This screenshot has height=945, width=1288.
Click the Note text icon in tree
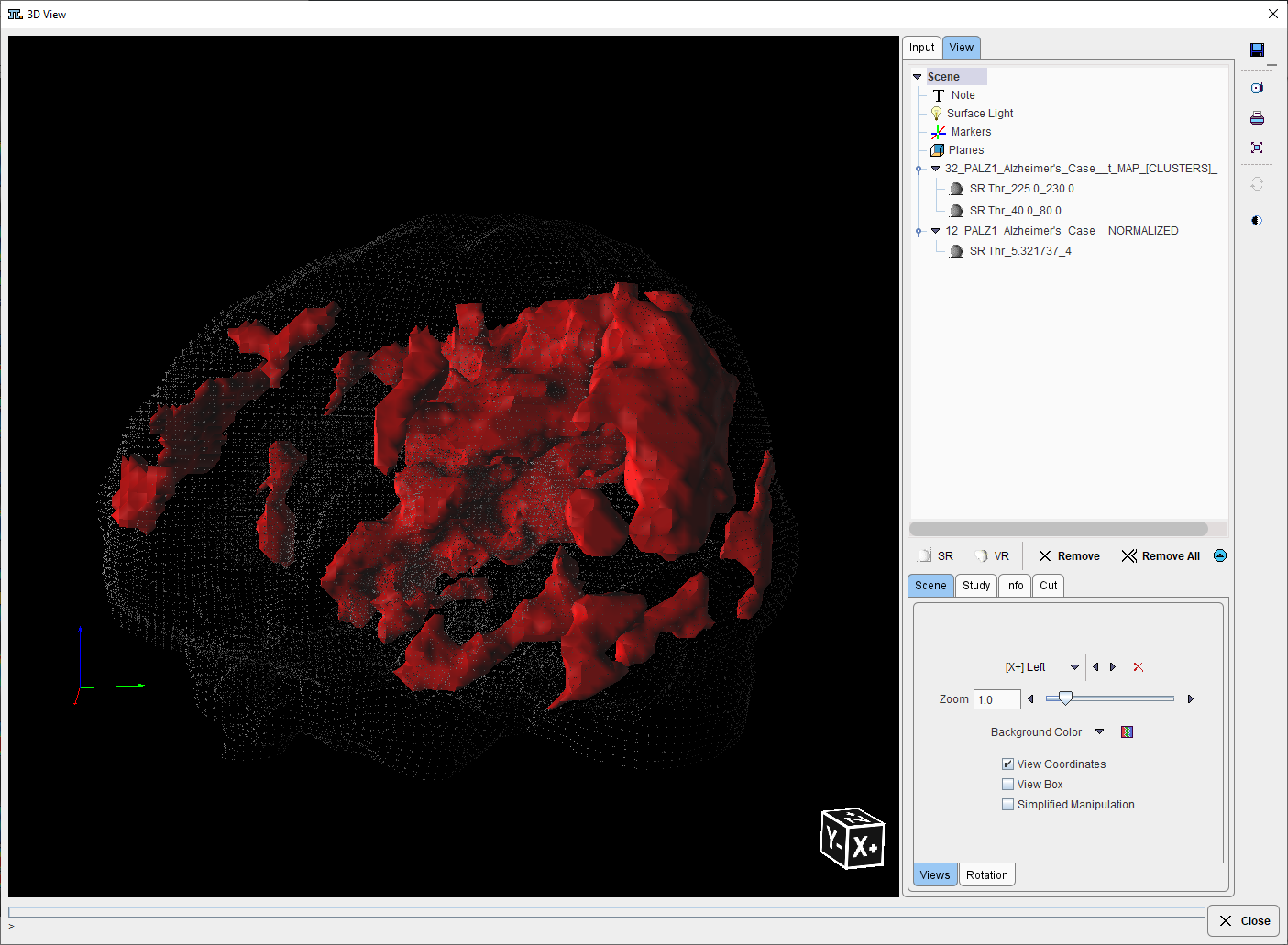tap(938, 95)
